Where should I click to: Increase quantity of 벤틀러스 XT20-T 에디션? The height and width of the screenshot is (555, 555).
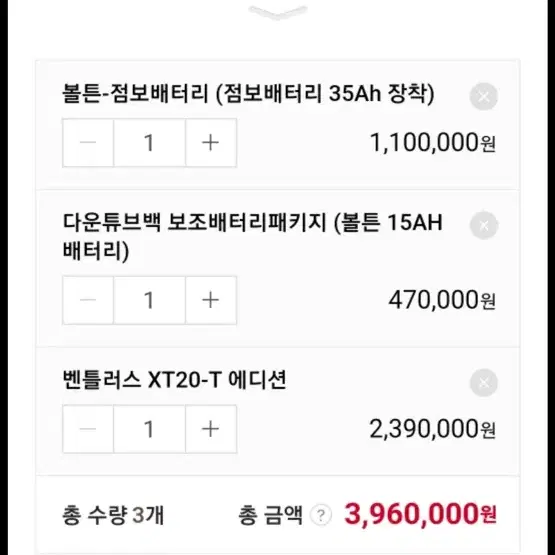click(211, 429)
